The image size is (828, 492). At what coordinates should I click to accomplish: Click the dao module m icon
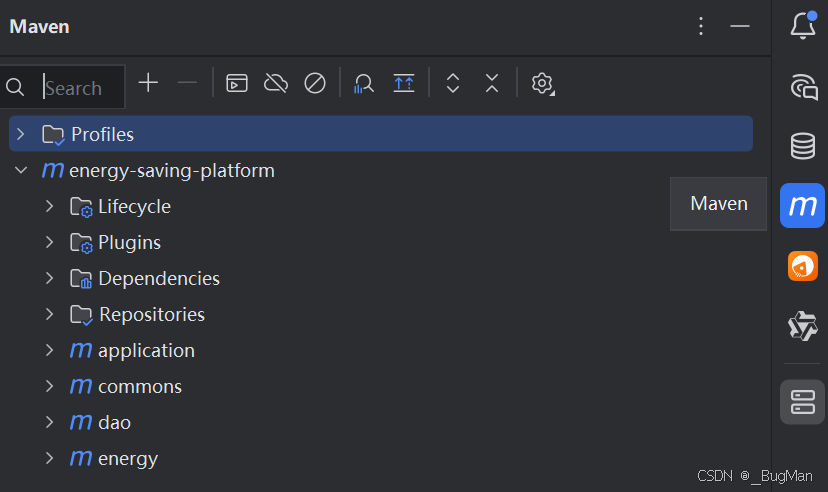(x=81, y=421)
